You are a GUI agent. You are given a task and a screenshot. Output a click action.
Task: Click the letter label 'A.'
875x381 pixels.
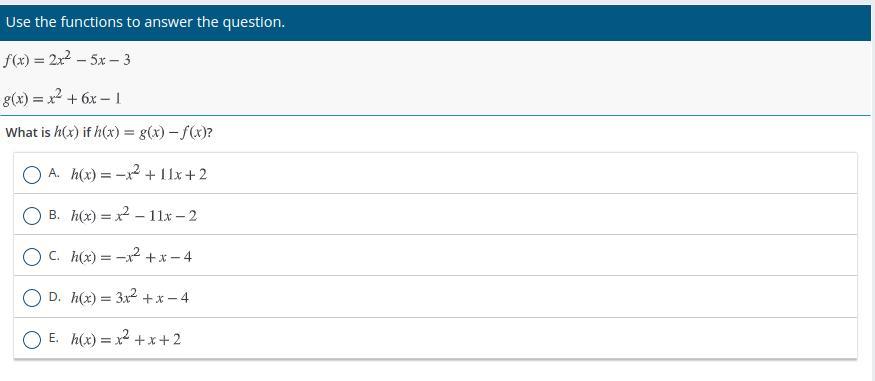pyautogui.click(x=54, y=173)
